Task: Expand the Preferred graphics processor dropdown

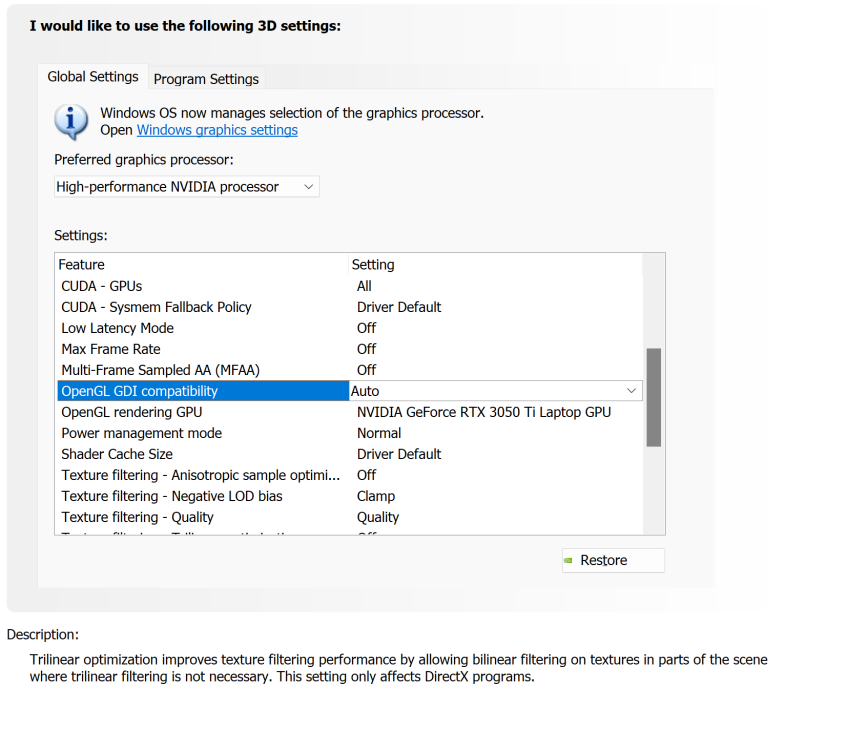Action: 186,187
